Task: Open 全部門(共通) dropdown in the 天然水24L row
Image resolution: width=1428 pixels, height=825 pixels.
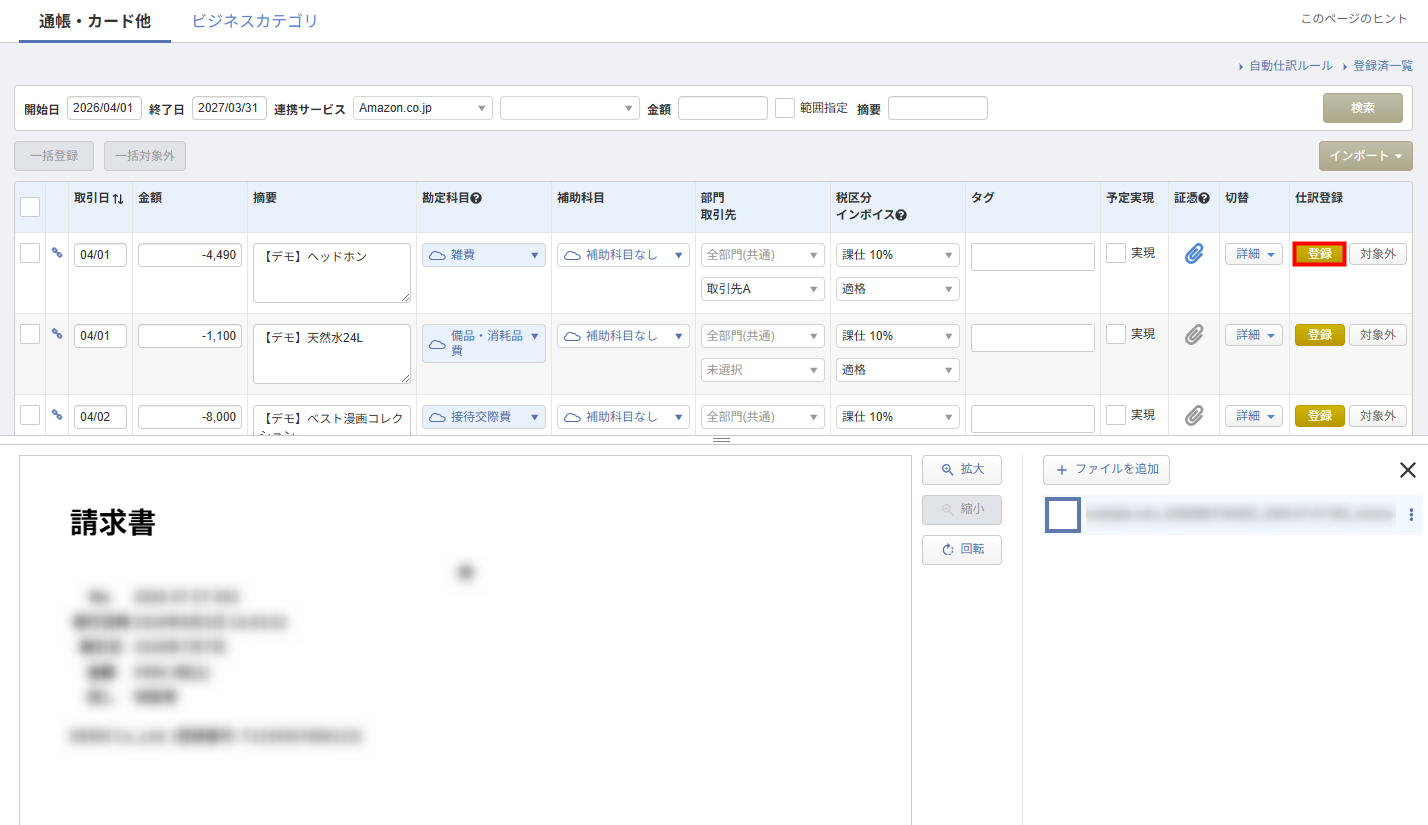Action: pyautogui.click(x=763, y=336)
